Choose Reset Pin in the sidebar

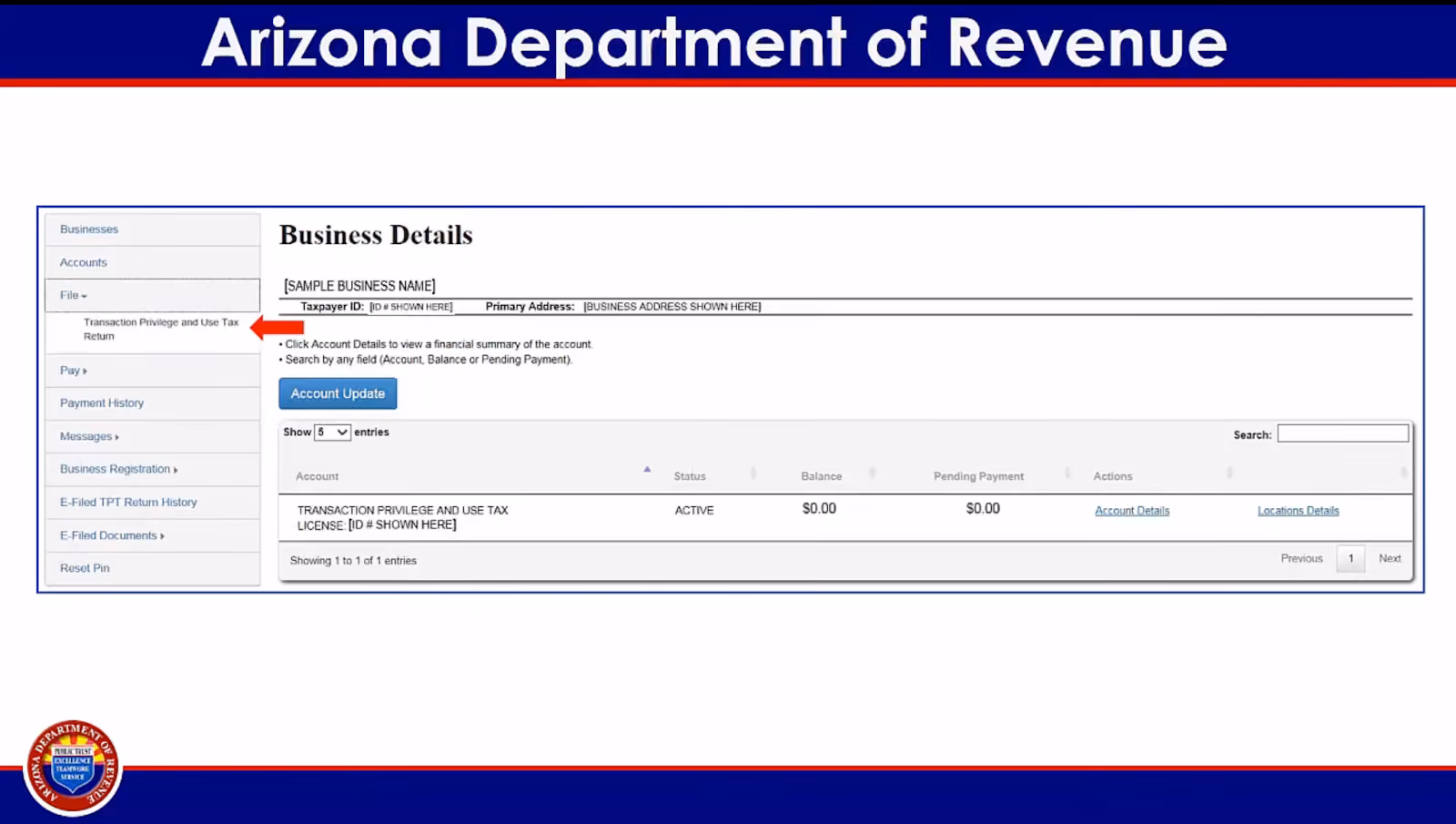point(85,568)
